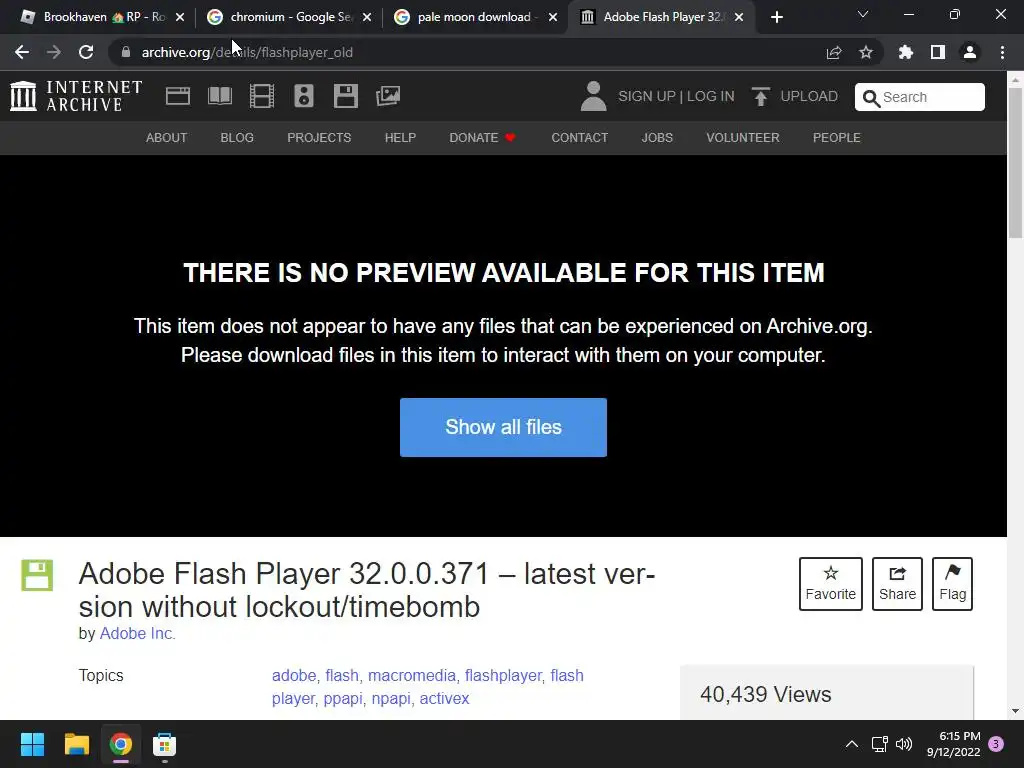1024x768 pixels.
Task: Open the Extensions puzzle icon
Action: pos(906,52)
